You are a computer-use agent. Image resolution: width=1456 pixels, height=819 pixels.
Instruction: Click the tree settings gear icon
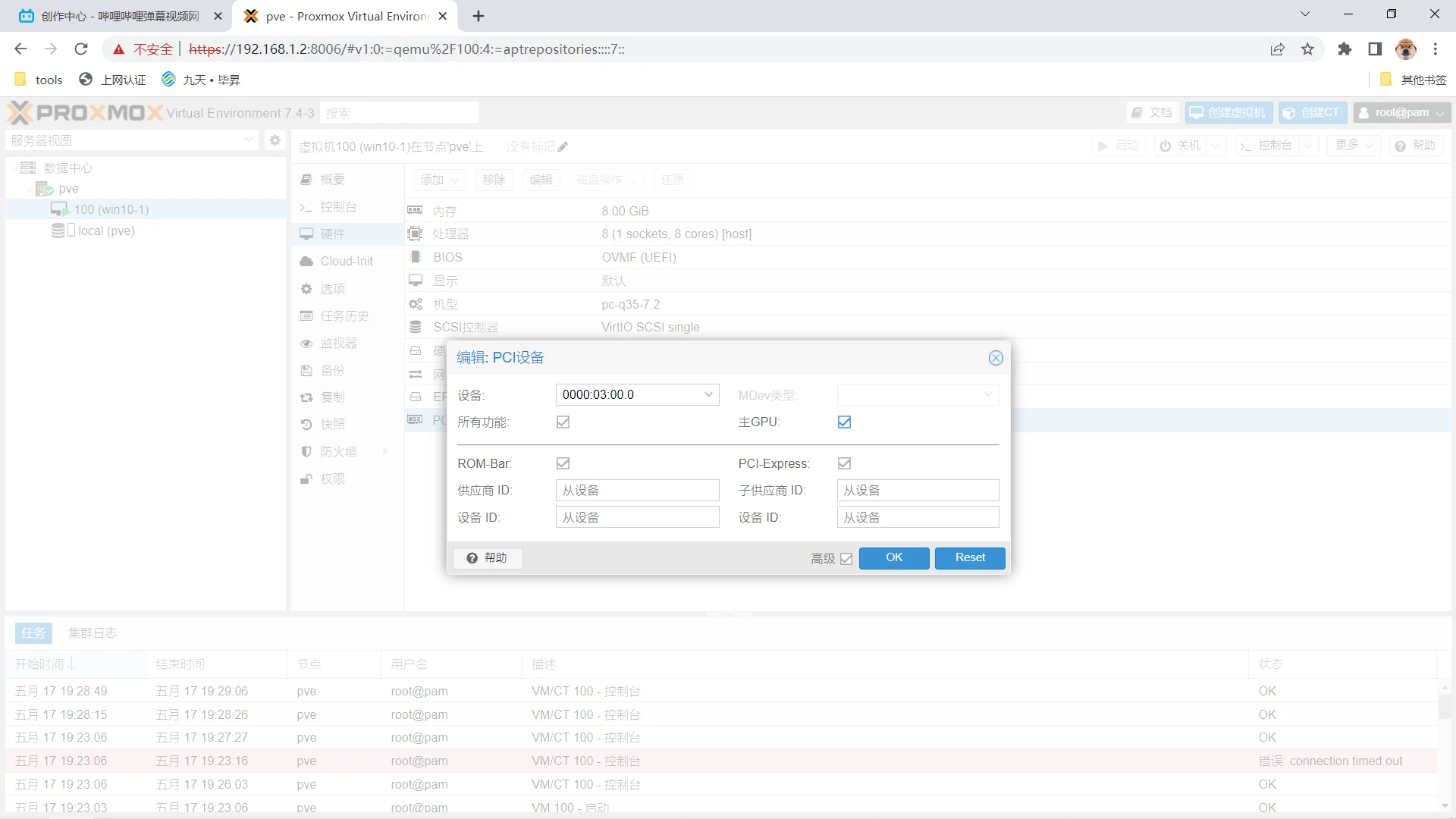[x=275, y=140]
